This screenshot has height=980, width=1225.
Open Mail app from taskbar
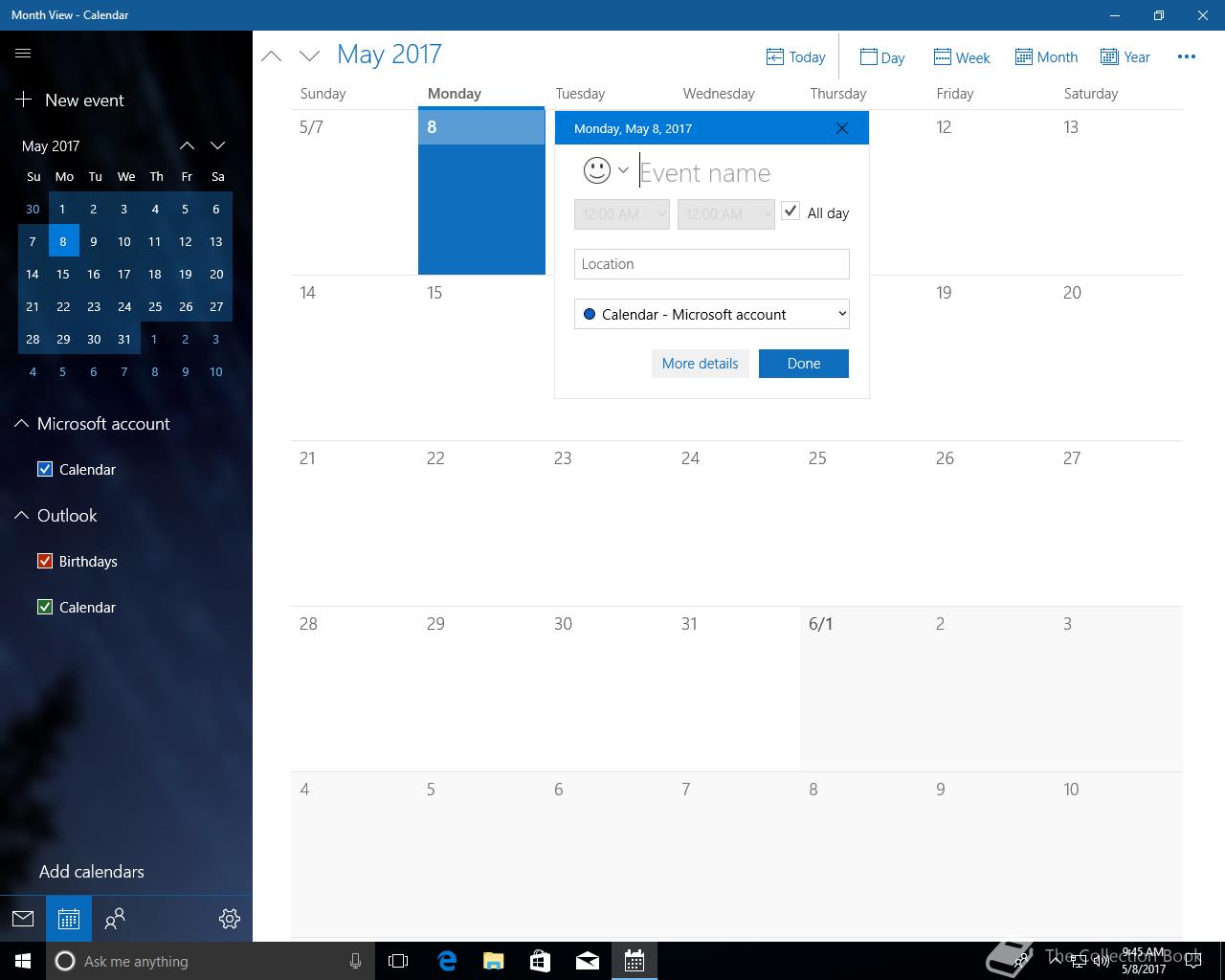point(588,961)
